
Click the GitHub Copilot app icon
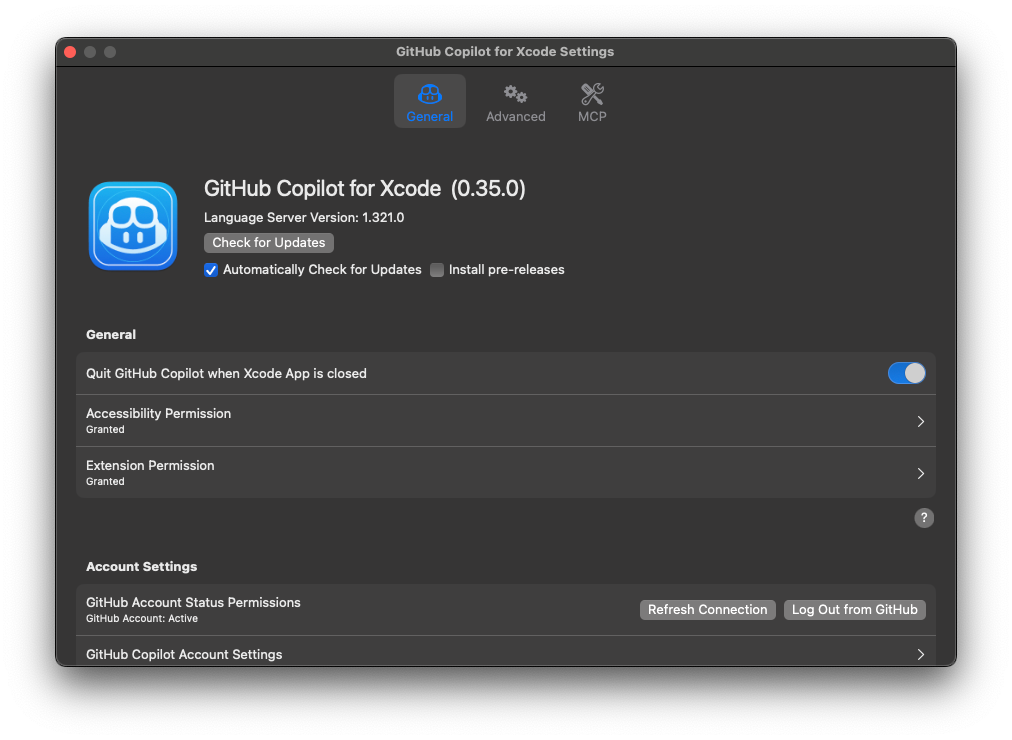132,226
